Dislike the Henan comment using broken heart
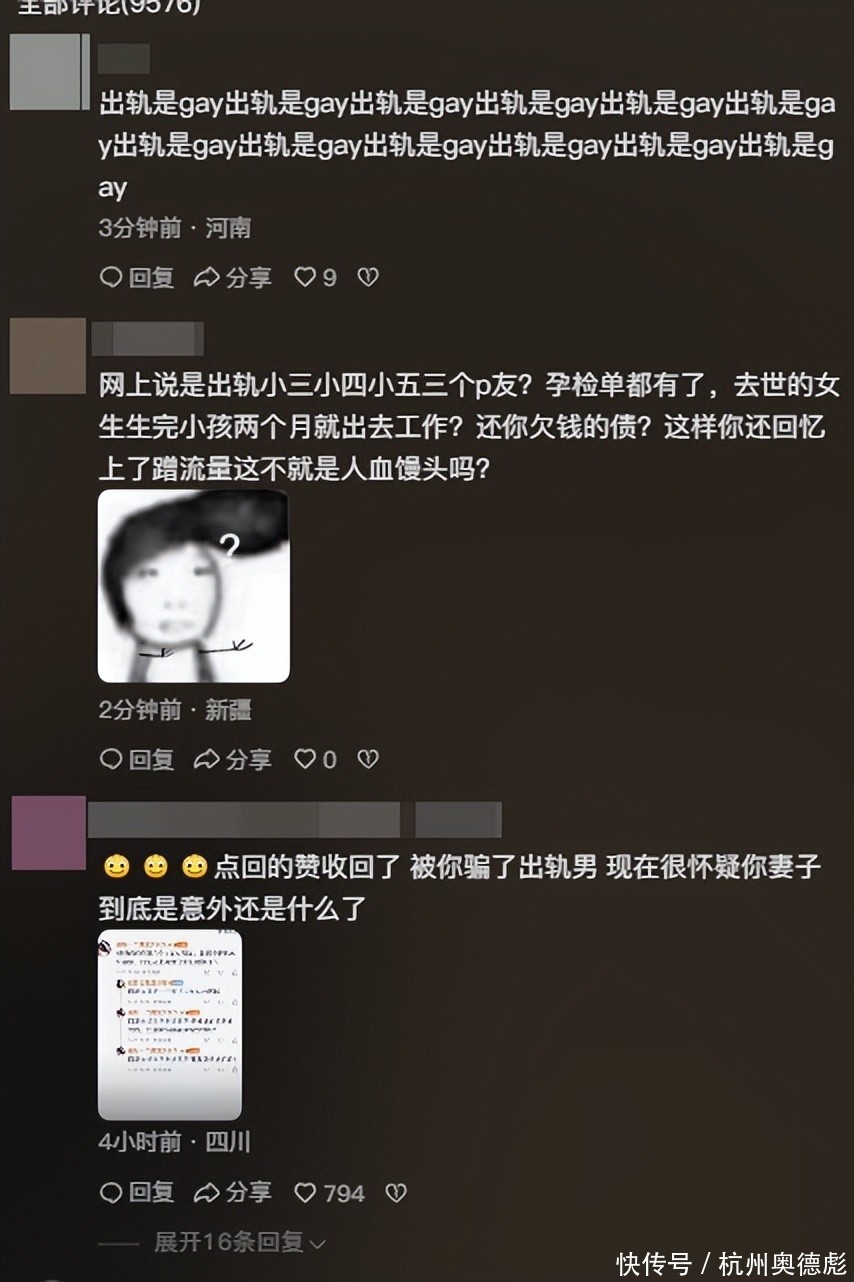The height and width of the screenshot is (1282, 854). [368, 278]
